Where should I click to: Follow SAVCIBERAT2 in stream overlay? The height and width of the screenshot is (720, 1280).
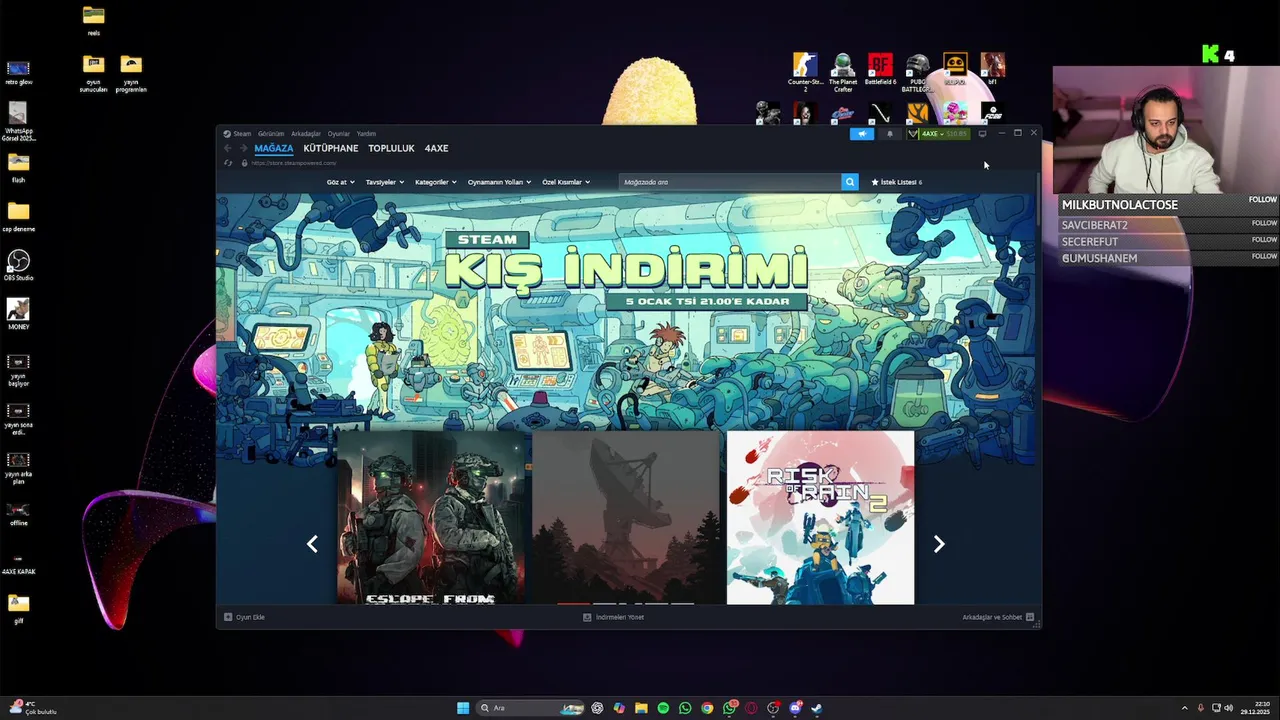(x=1264, y=223)
